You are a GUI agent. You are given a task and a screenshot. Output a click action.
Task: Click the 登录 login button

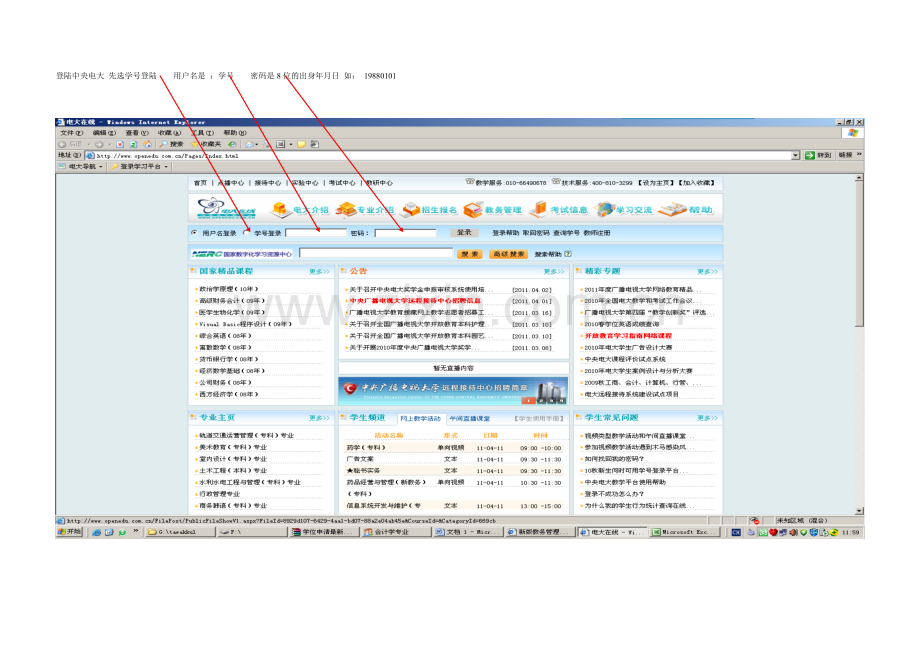pos(464,233)
